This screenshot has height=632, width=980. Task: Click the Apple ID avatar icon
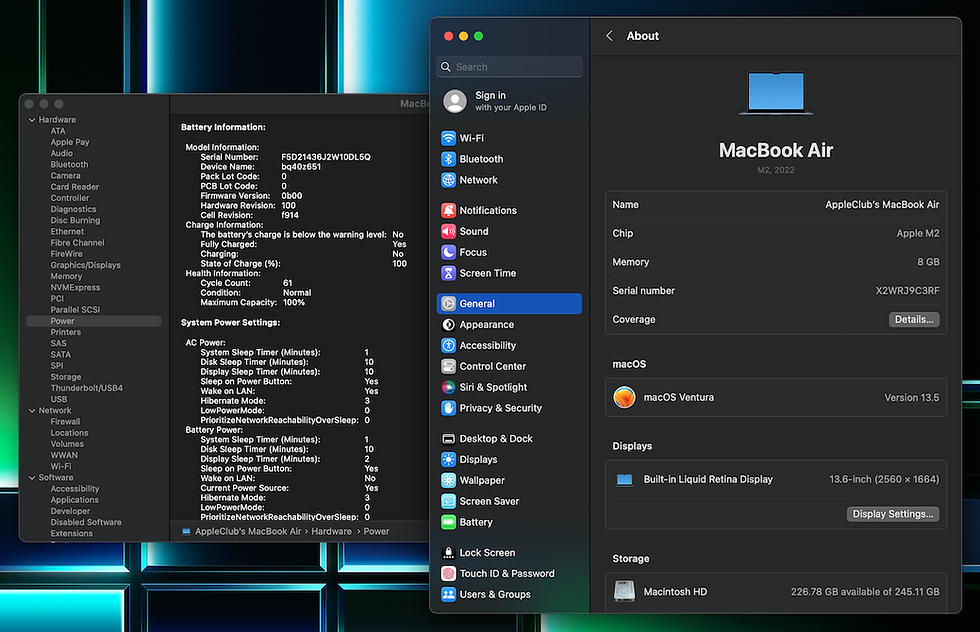tap(455, 101)
